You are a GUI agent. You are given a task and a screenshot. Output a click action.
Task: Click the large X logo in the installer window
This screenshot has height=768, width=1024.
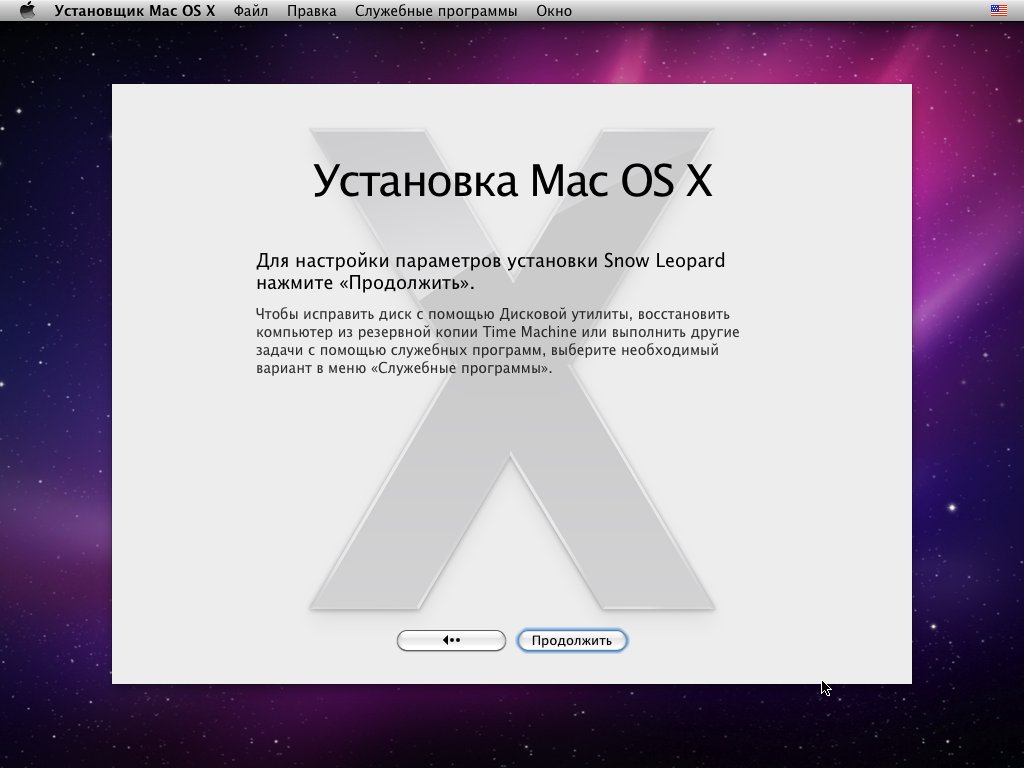pyautogui.click(x=511, y=500)
